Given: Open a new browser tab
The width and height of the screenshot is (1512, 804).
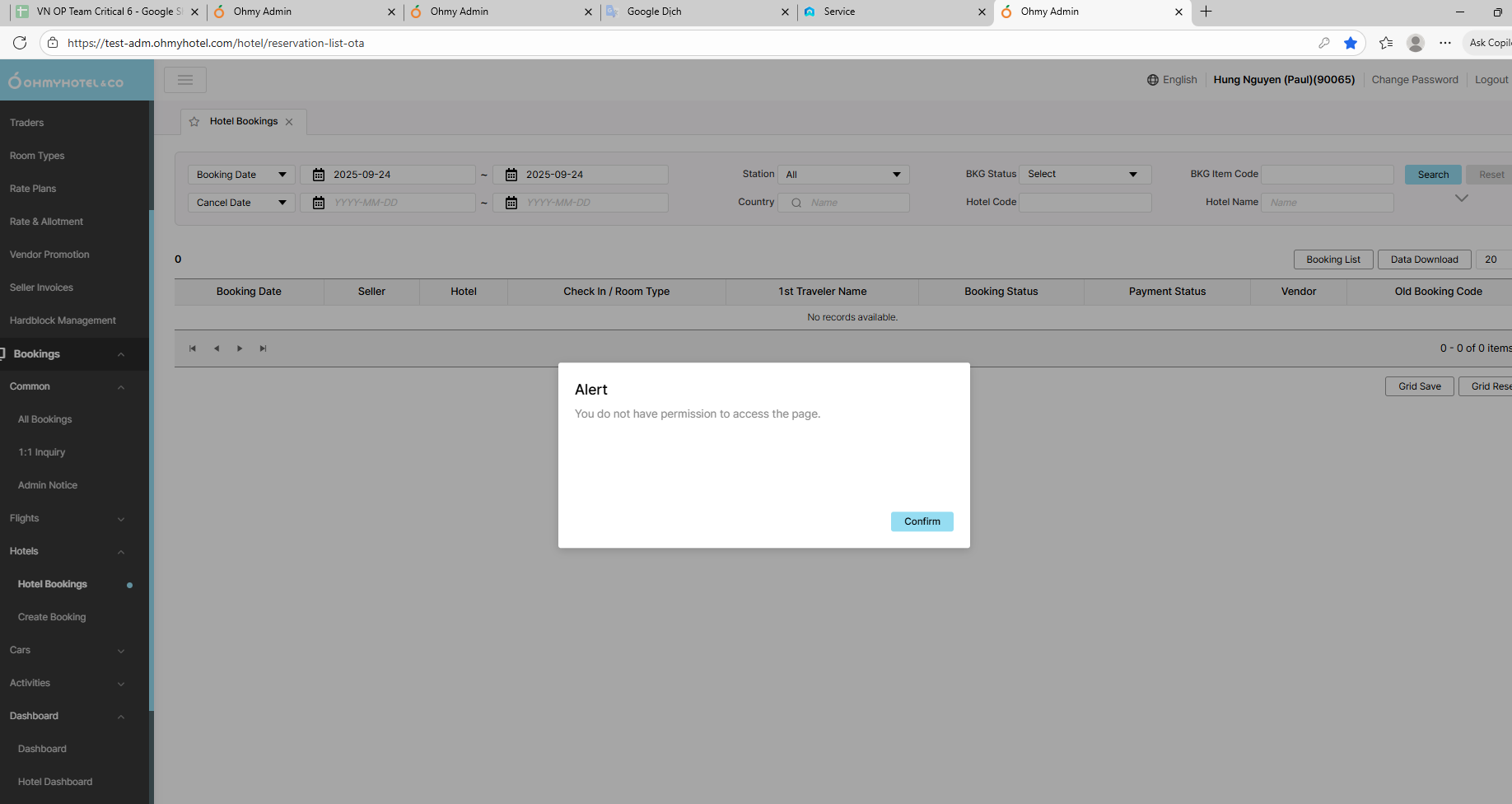Looking at the screenshot, I should point(1206,12).
